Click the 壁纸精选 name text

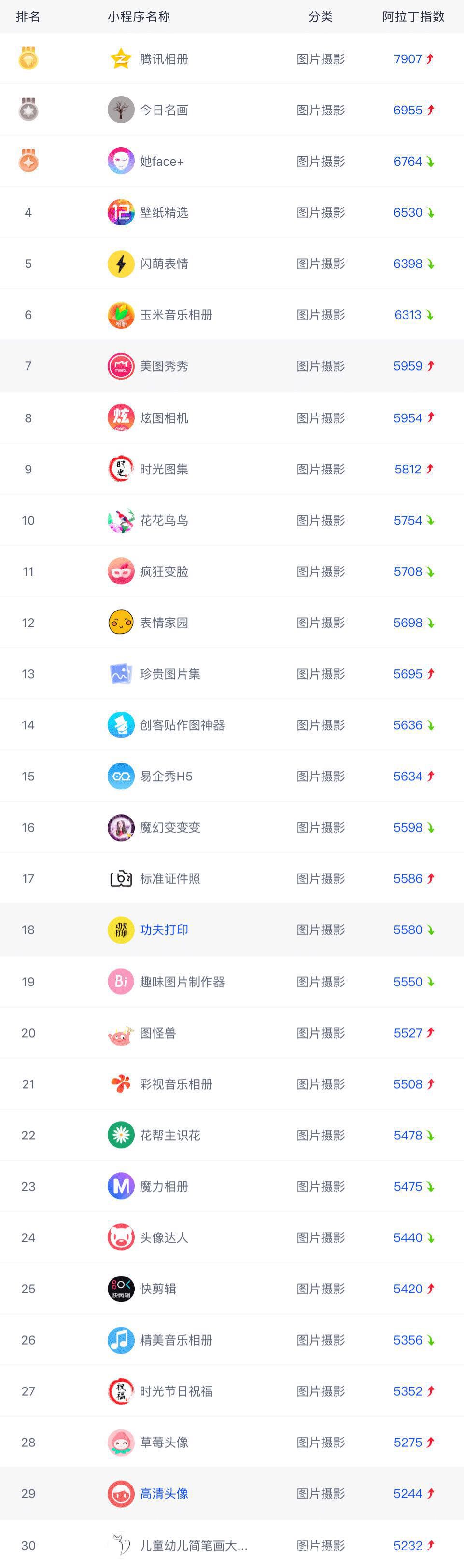click(164, 212)
